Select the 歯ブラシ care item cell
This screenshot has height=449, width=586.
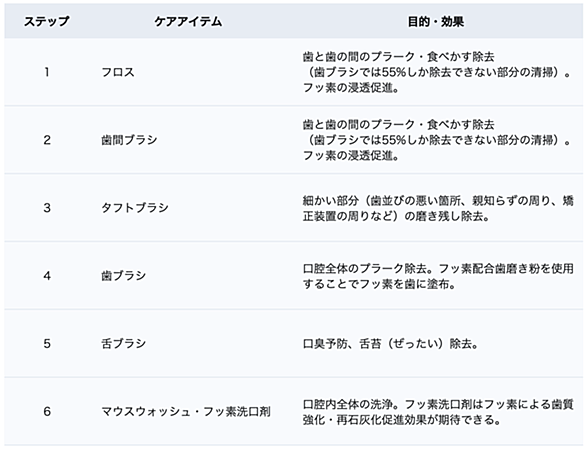124,276
